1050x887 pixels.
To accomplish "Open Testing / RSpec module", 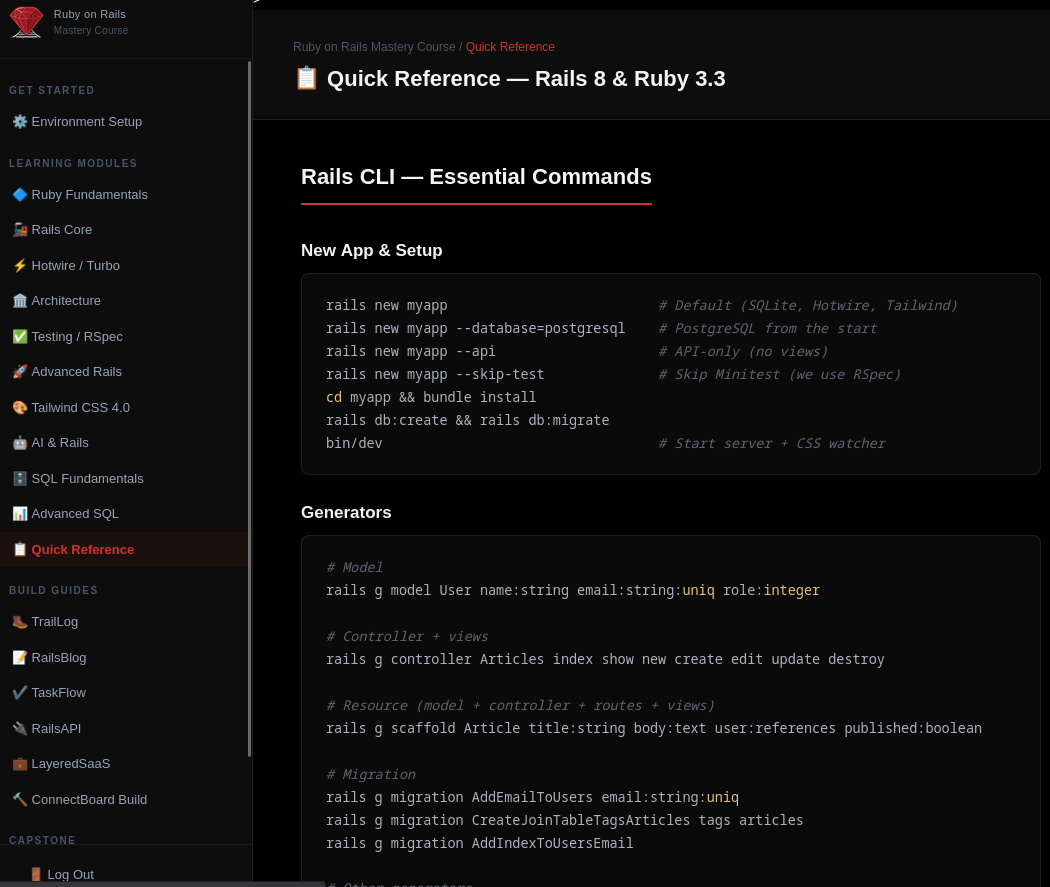I will point(124,337).
